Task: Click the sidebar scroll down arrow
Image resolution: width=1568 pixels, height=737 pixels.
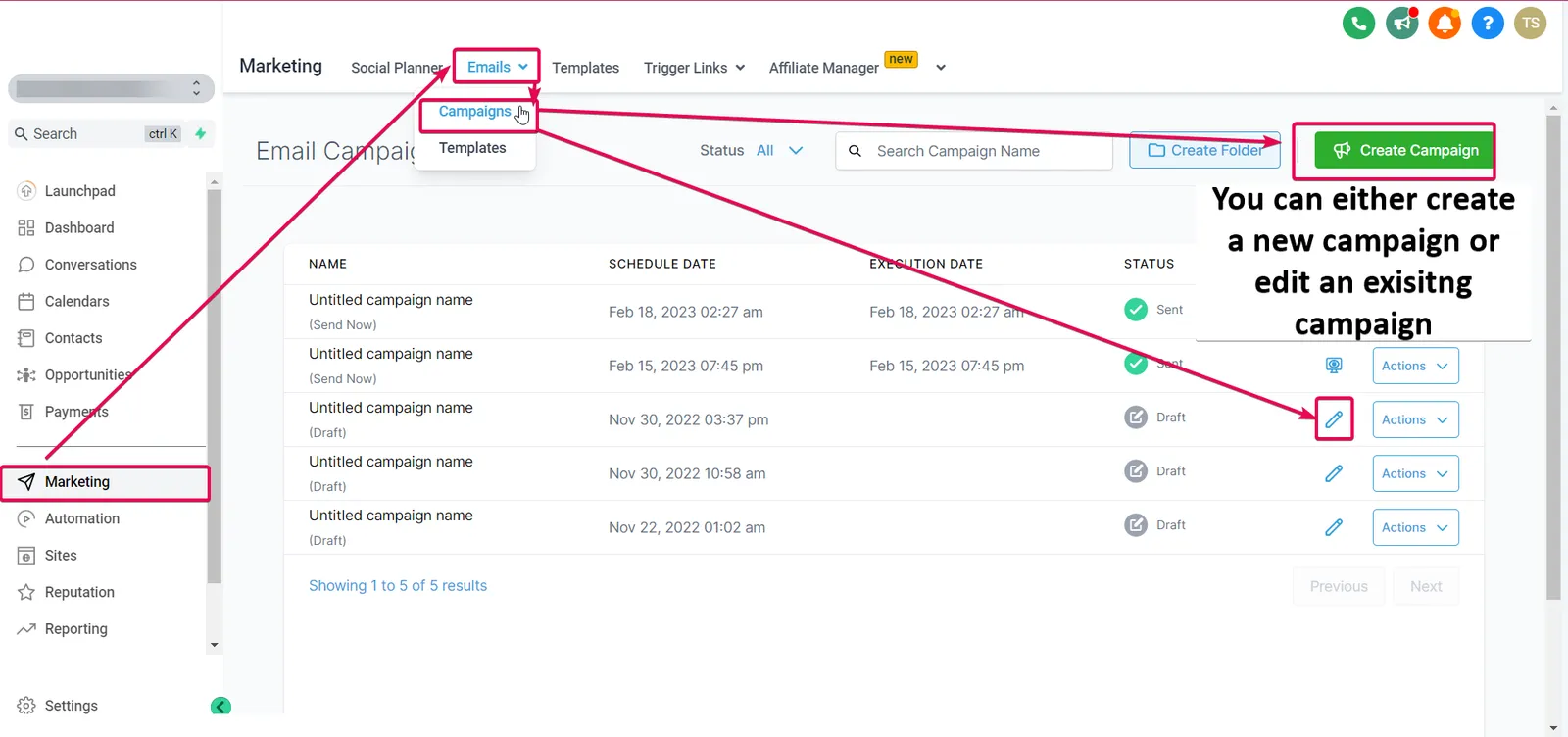Action: (x=214, y=645)
